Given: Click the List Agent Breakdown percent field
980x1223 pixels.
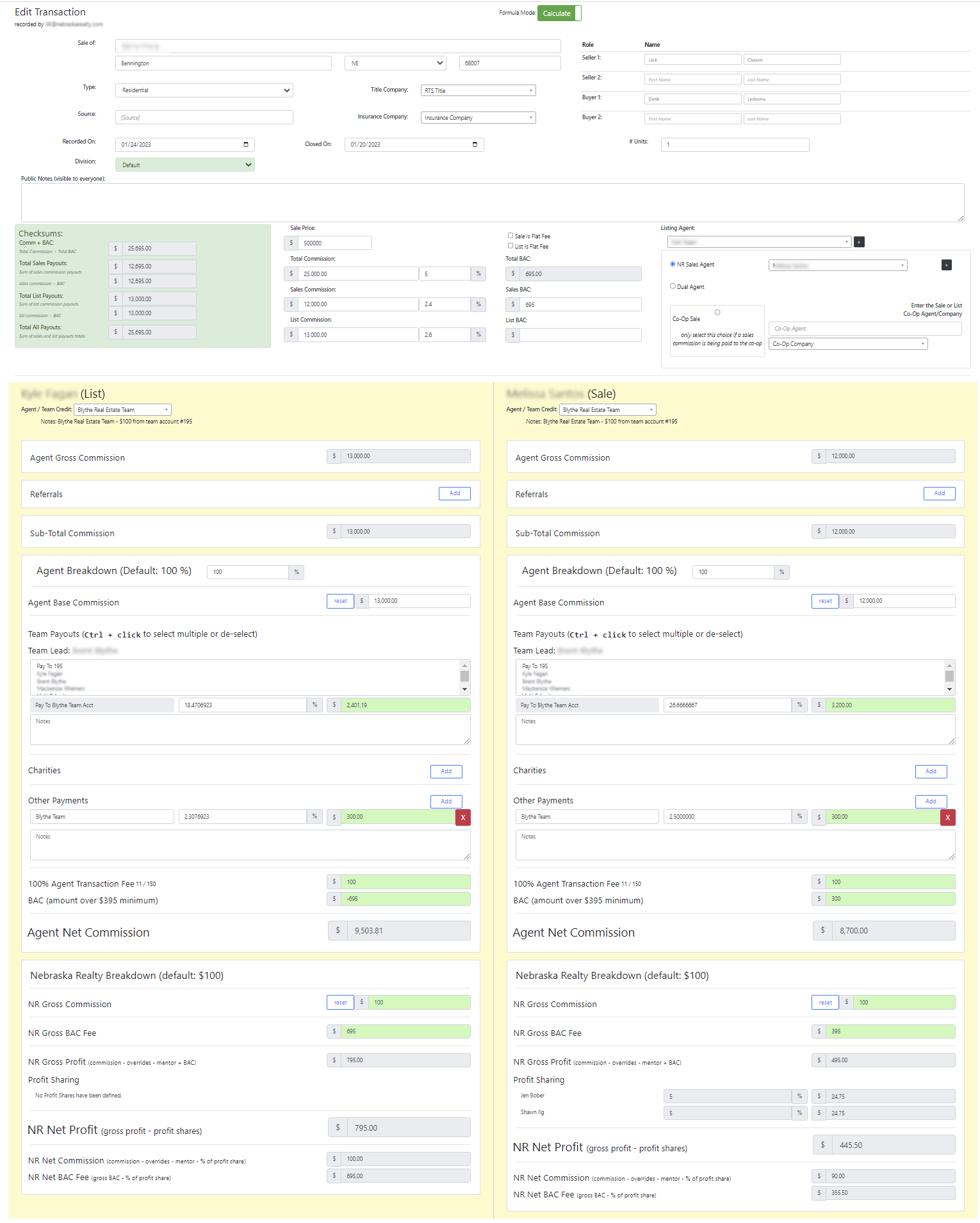Looking at the screenshot, I should tap(248, 572).
